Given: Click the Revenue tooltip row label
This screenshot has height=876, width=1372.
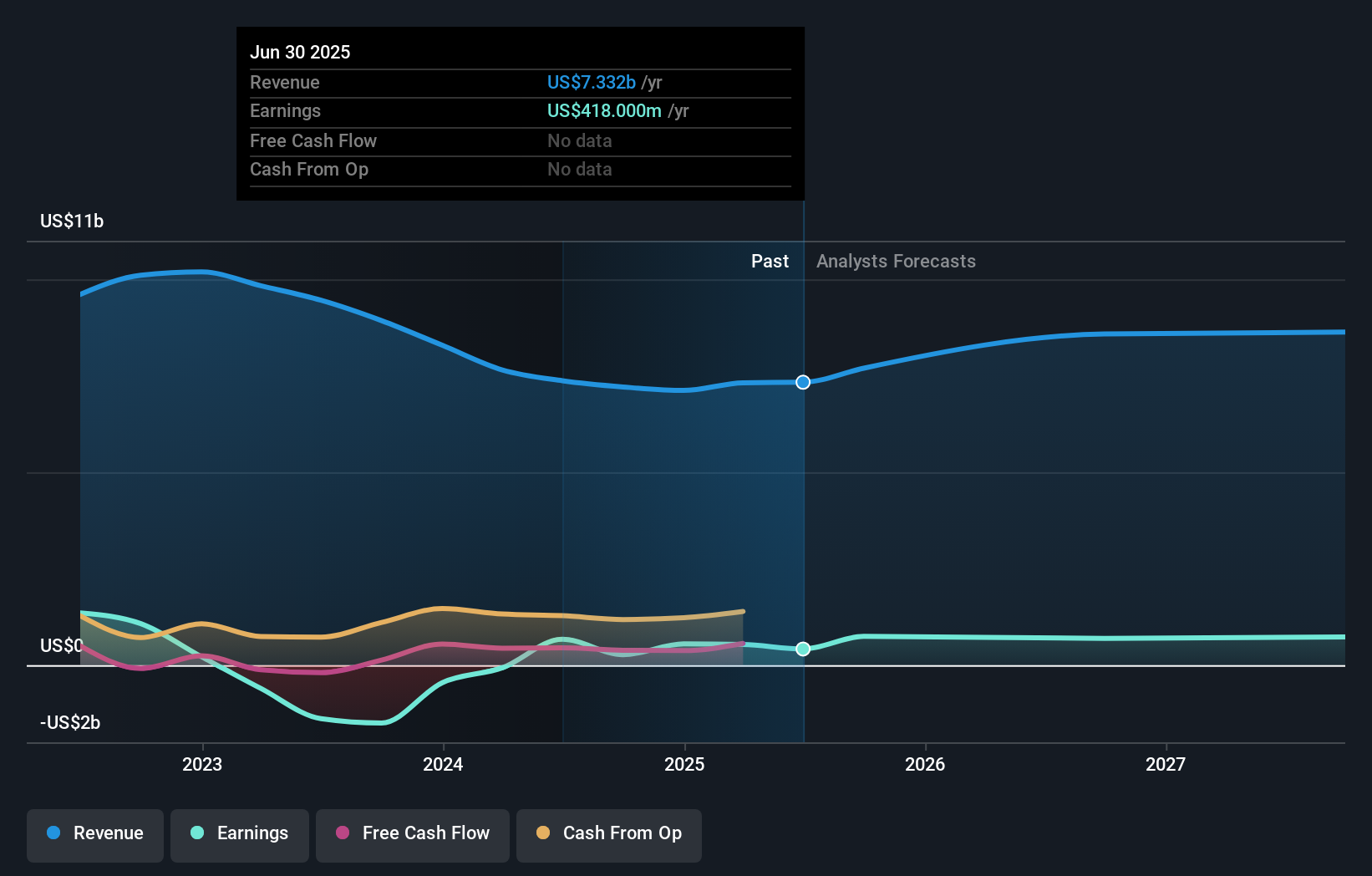Looking at the screenshot, I should click(x=285, y=82).
